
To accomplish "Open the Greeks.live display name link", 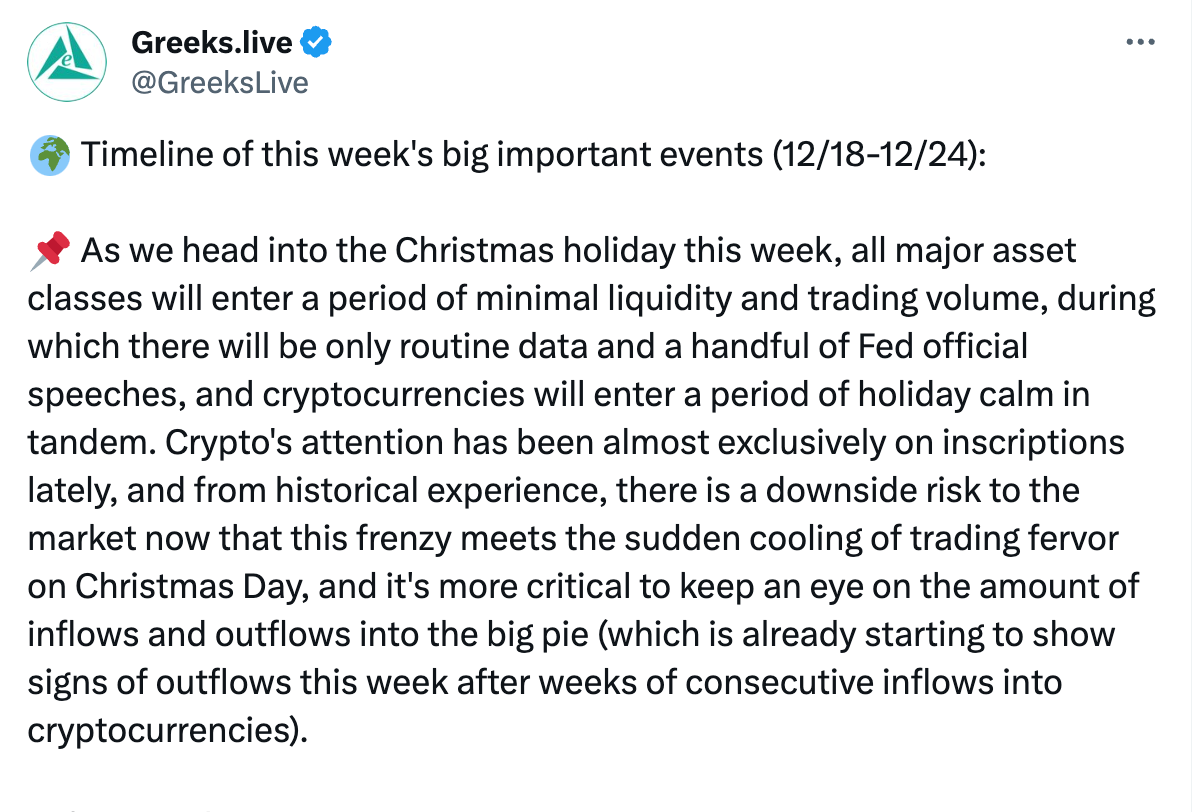I will pyautogui.click(x=211, y=42).
